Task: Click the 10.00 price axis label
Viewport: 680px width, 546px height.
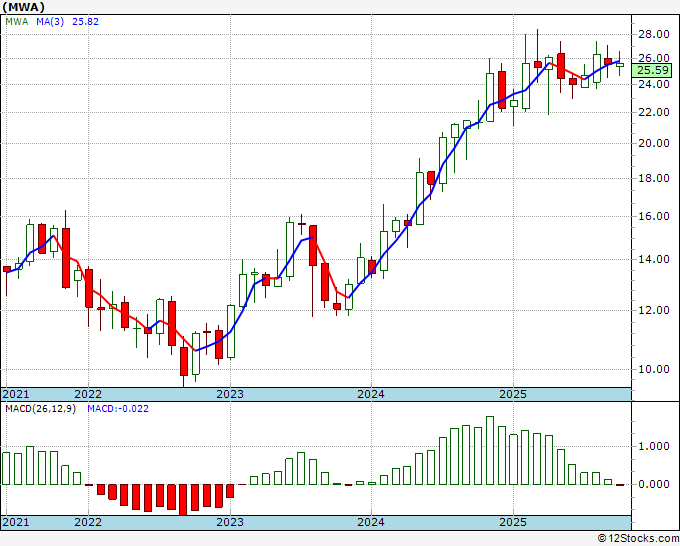Action: [654, 369]
